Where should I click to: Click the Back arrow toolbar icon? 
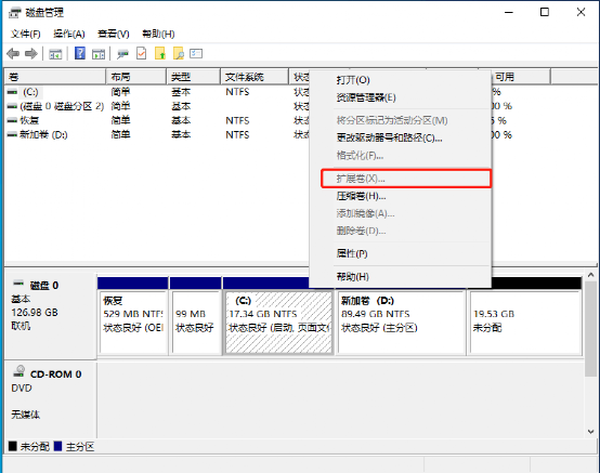pos(13,53)
